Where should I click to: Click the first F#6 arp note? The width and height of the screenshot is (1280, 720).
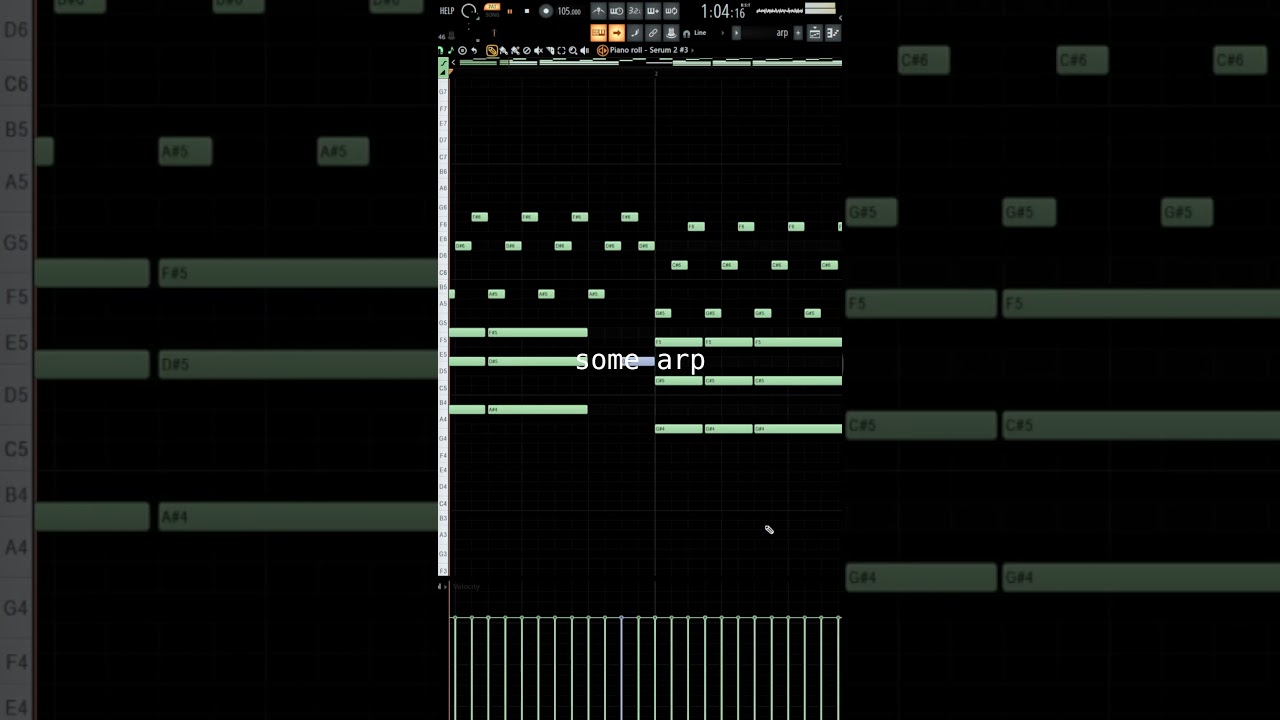pos(479,217)
